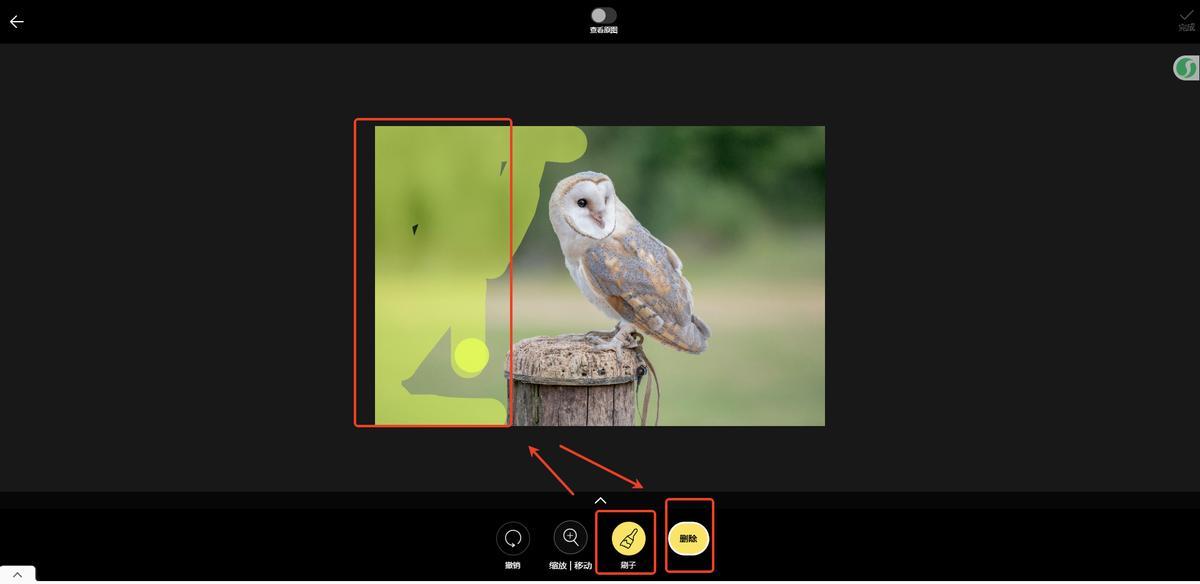This screenshot has width=1200, height=584.
Task: Expand the panel with the center up-chevron
Action: [600, 500]
